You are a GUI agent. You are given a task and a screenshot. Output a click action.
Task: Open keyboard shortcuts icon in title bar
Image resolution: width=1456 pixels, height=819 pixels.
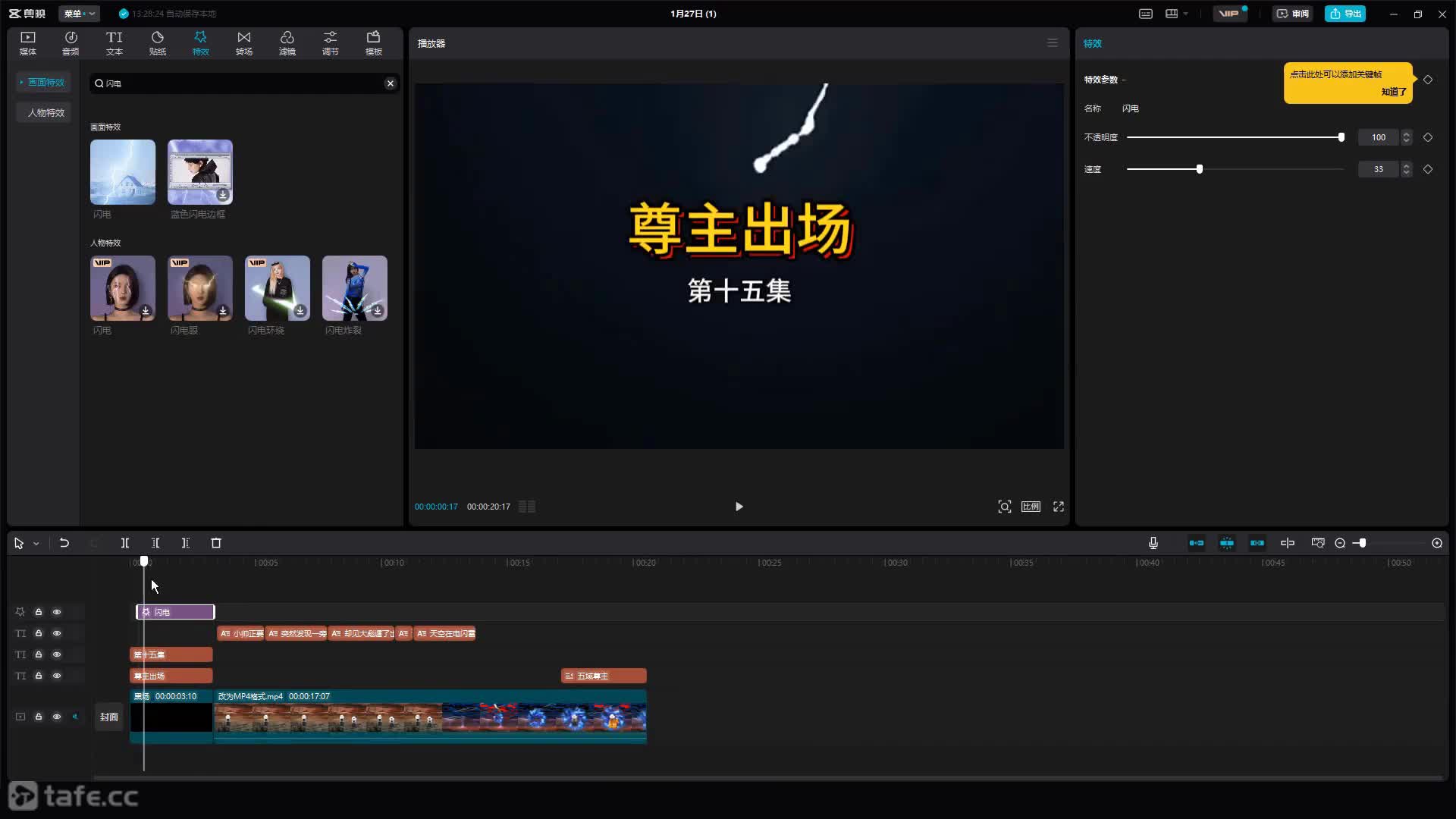1146,14
